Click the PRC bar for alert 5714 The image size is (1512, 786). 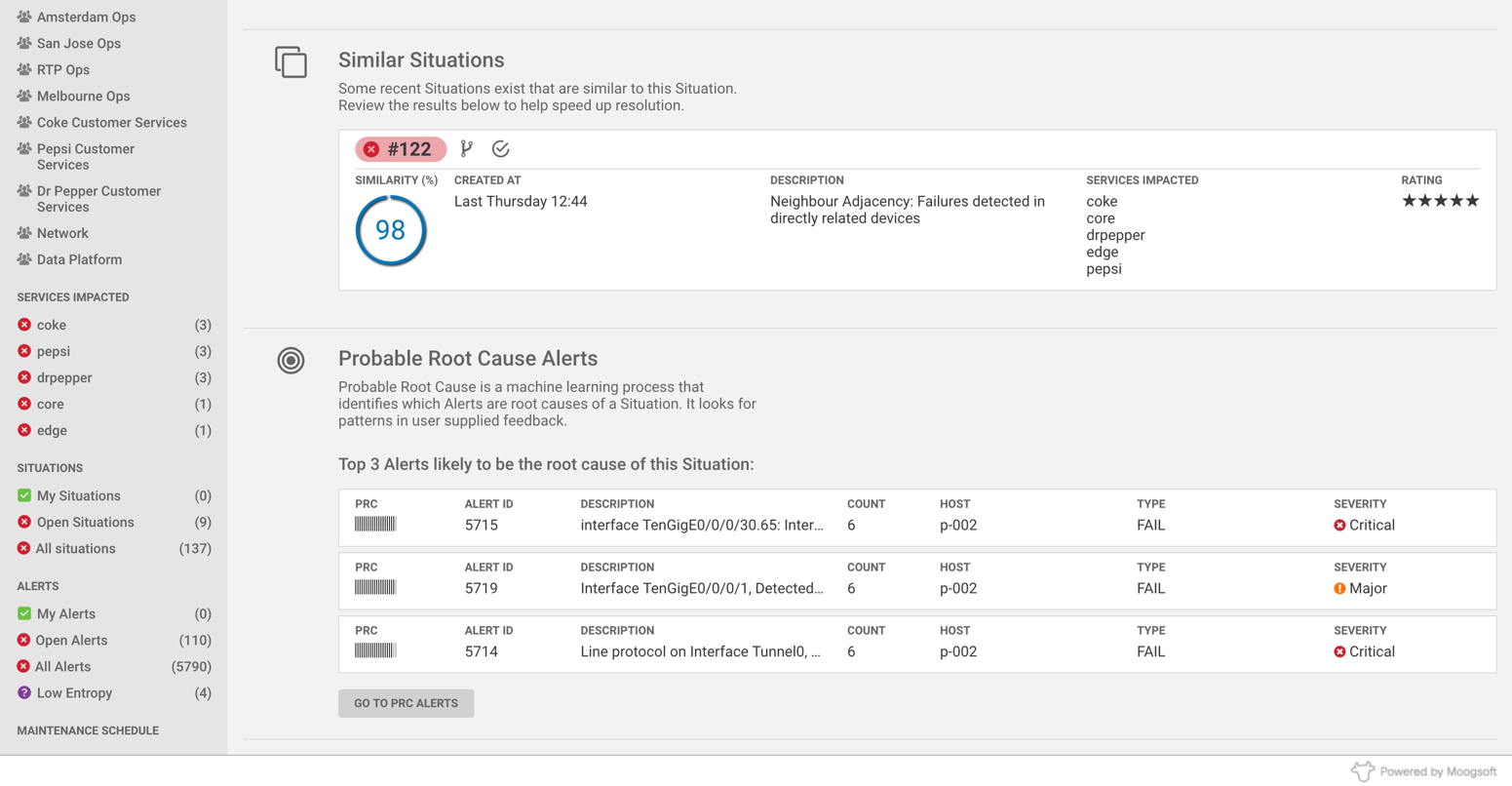[x=375, y=651]
